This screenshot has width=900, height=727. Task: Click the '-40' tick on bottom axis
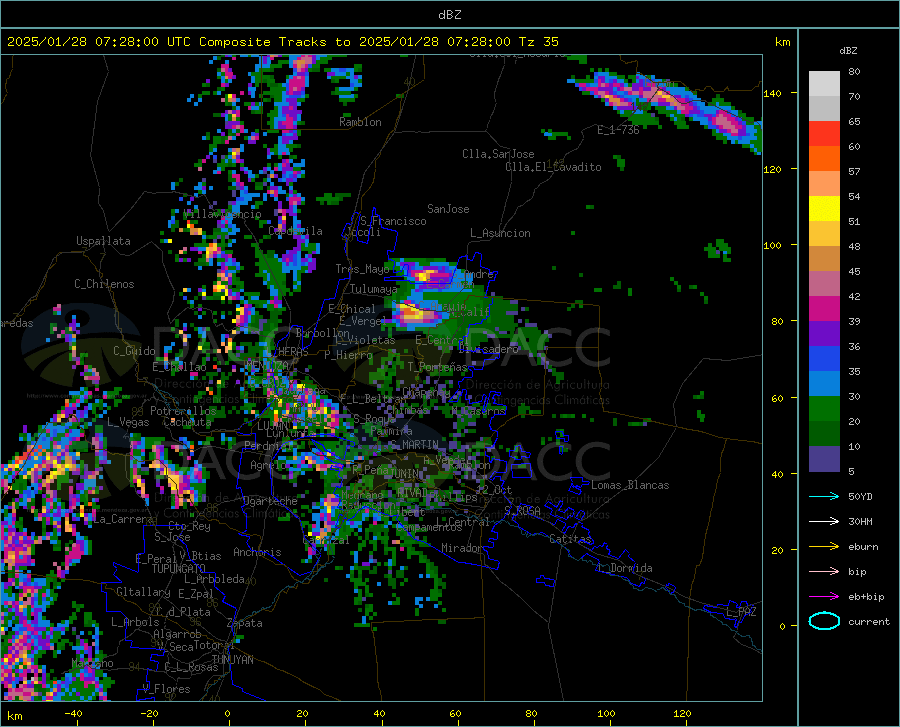tap(73, 713)
